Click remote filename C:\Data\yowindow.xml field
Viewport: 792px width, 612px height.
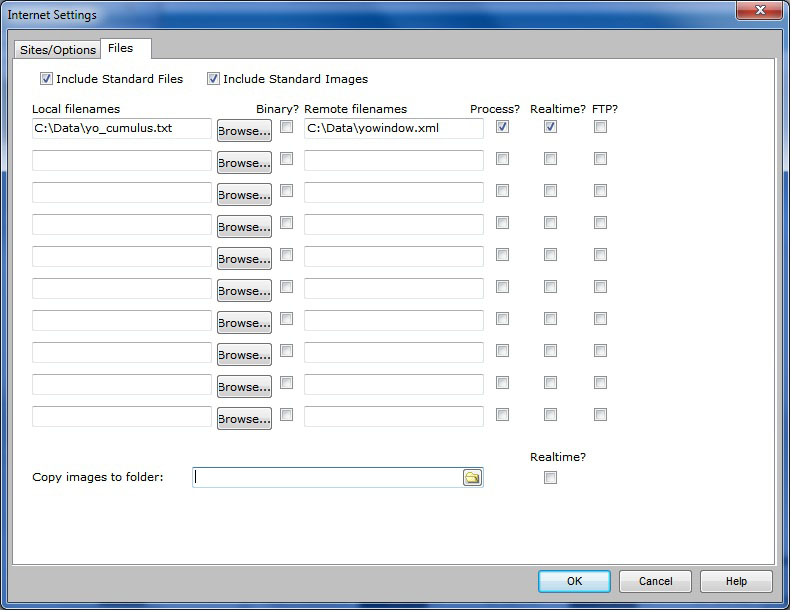click(x=393, y=129)
